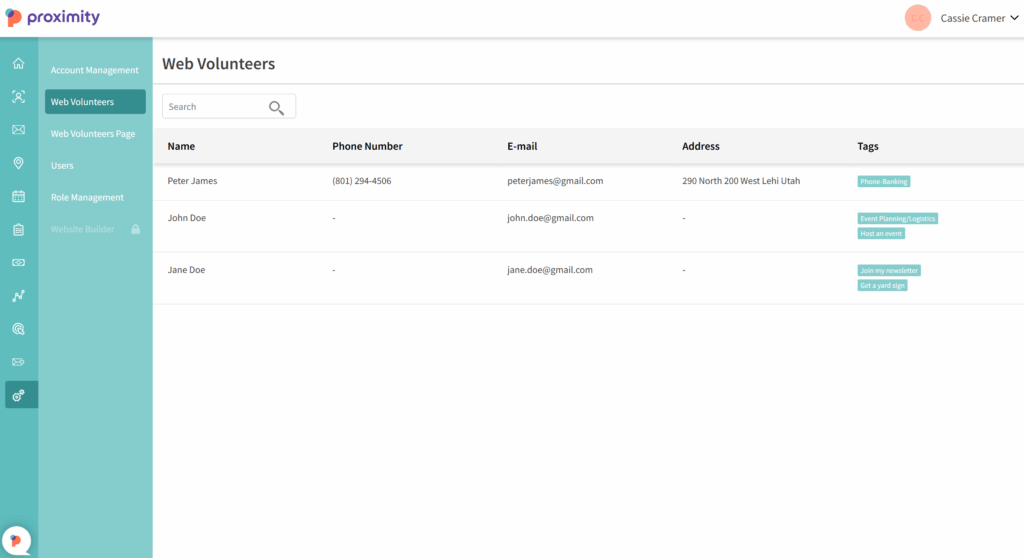Click the Host an event tag
The height and width of the screenshot is (558, 1024).
[x=881, y=233]
